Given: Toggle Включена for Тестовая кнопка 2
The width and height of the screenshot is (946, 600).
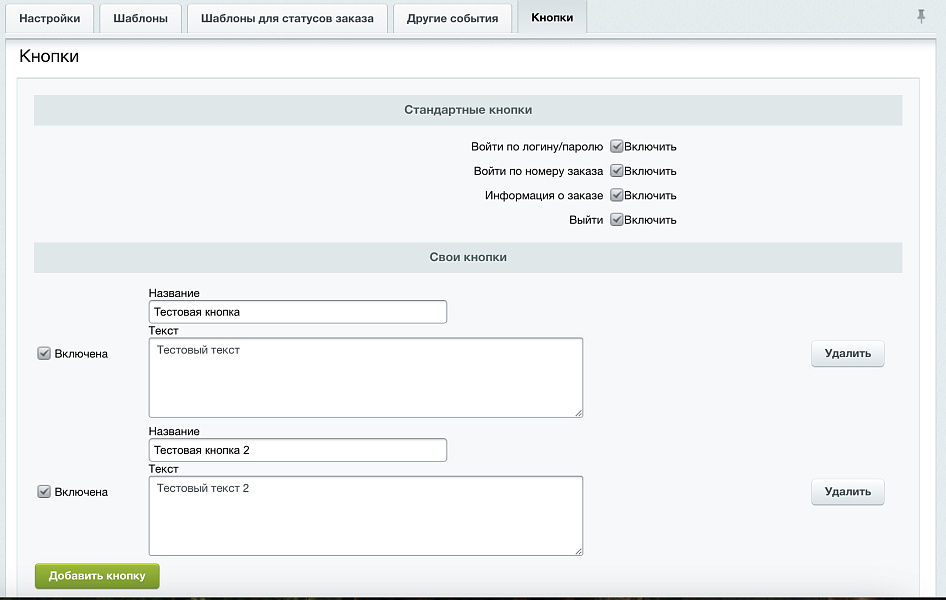Looking at the screenshot, I should (44, 492).
